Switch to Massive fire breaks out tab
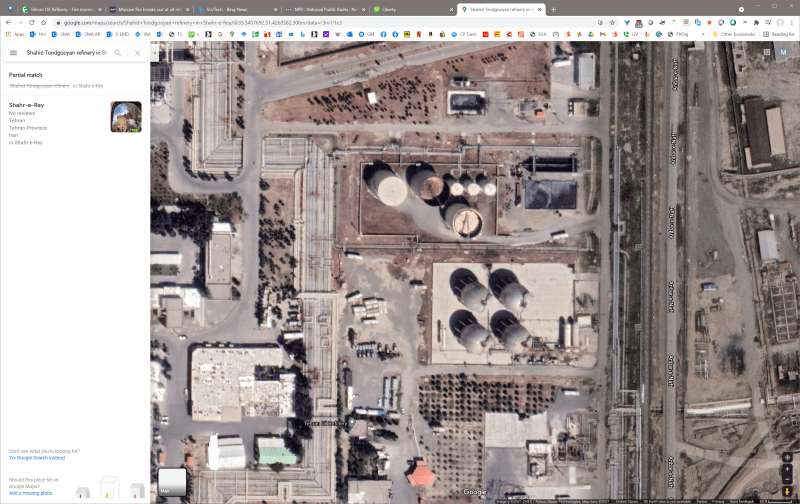The image size is (800, 504). (149, 9)
